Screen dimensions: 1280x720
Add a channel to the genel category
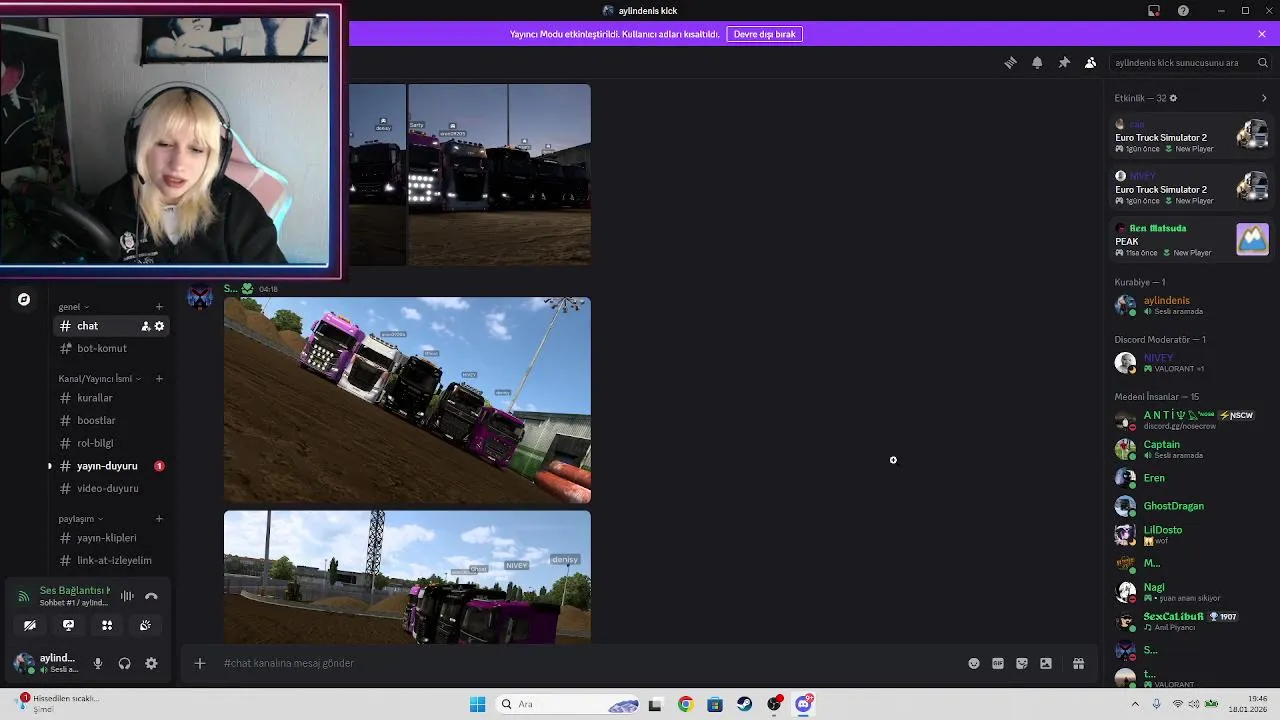pyautogui.click(x=159, y=307)
